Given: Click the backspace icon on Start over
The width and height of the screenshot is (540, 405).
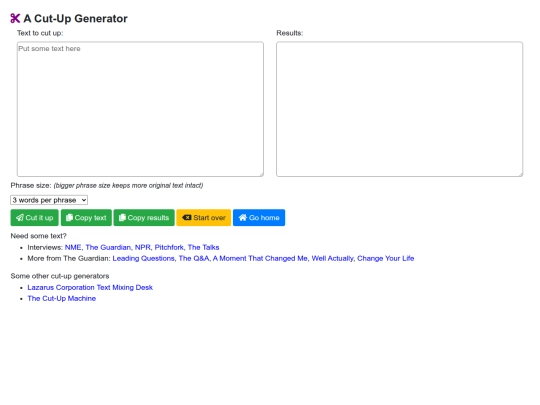Looking at the screenshot, I should (186, 218).
